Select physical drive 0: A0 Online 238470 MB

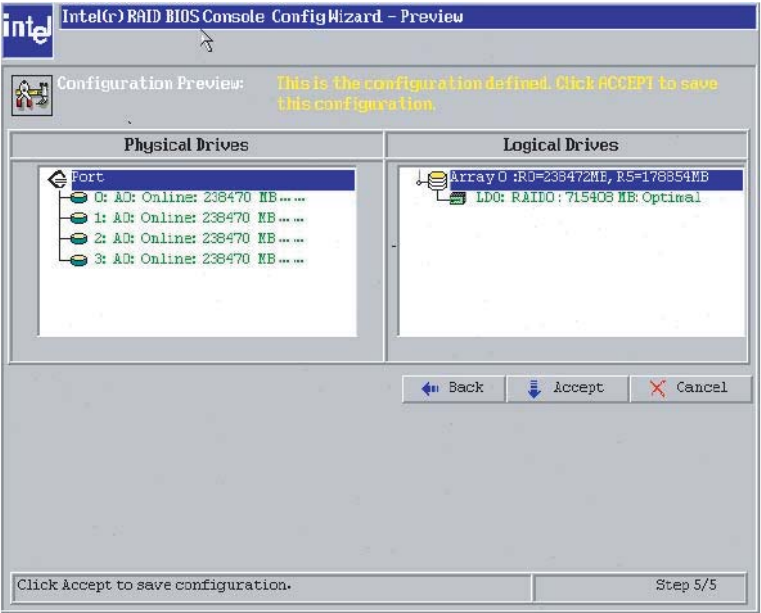click(x=199, y=198)
